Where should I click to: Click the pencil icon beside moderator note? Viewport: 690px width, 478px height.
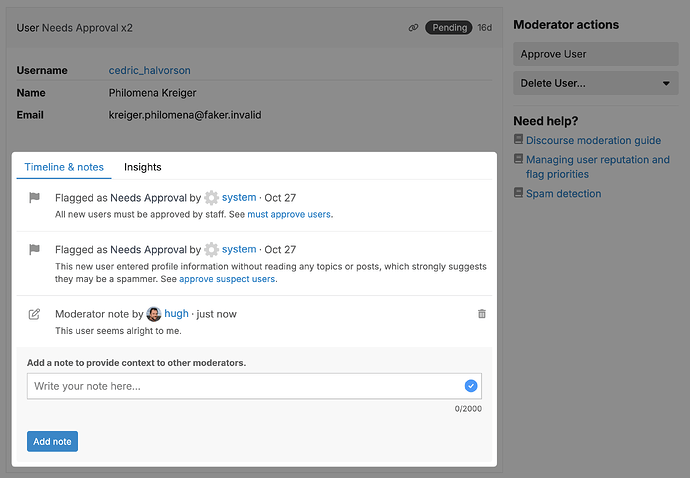(x=34, y=314)
